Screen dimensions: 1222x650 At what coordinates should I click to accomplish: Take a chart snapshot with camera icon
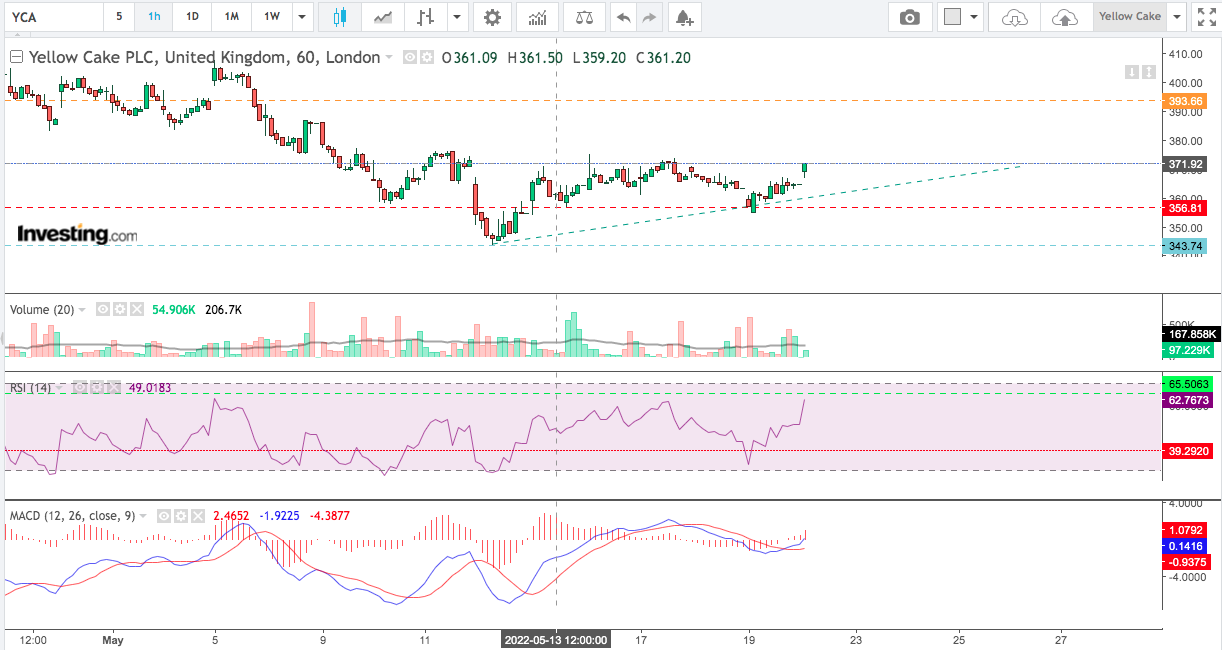tap(909, 17)
